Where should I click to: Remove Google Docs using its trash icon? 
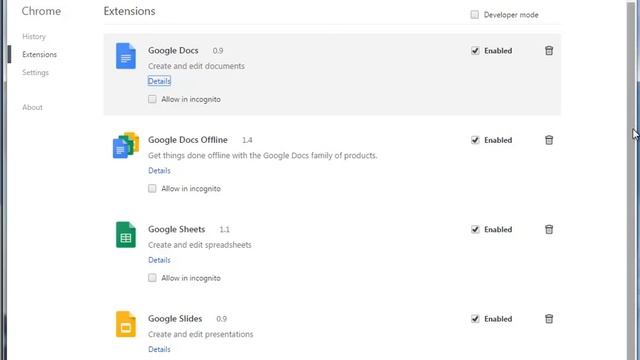(x=549, y=51)
